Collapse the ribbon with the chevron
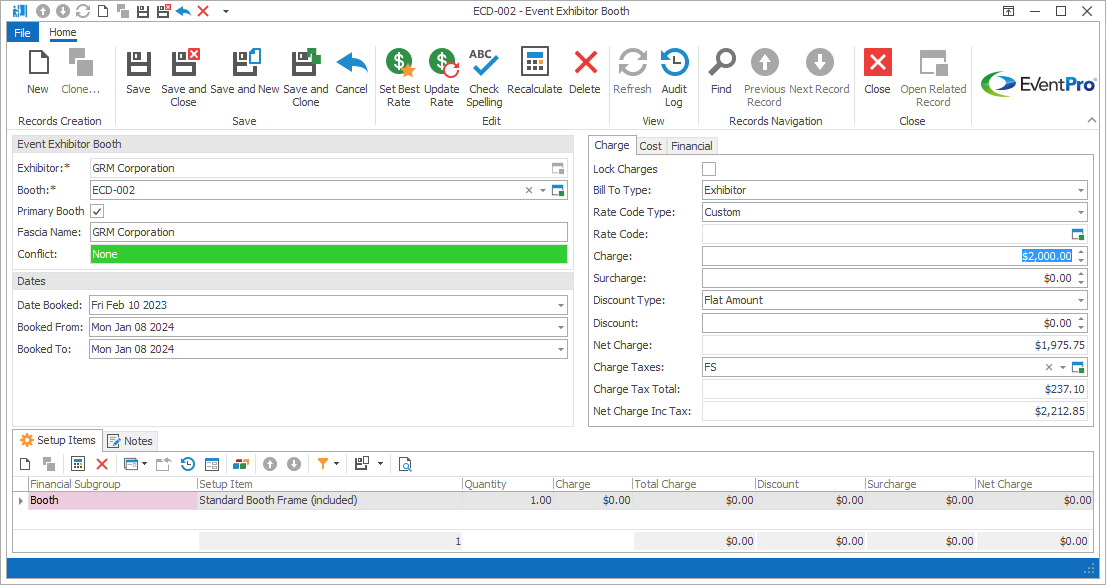Screen dimensions: 1106x585 click(x=1092, y=121)
